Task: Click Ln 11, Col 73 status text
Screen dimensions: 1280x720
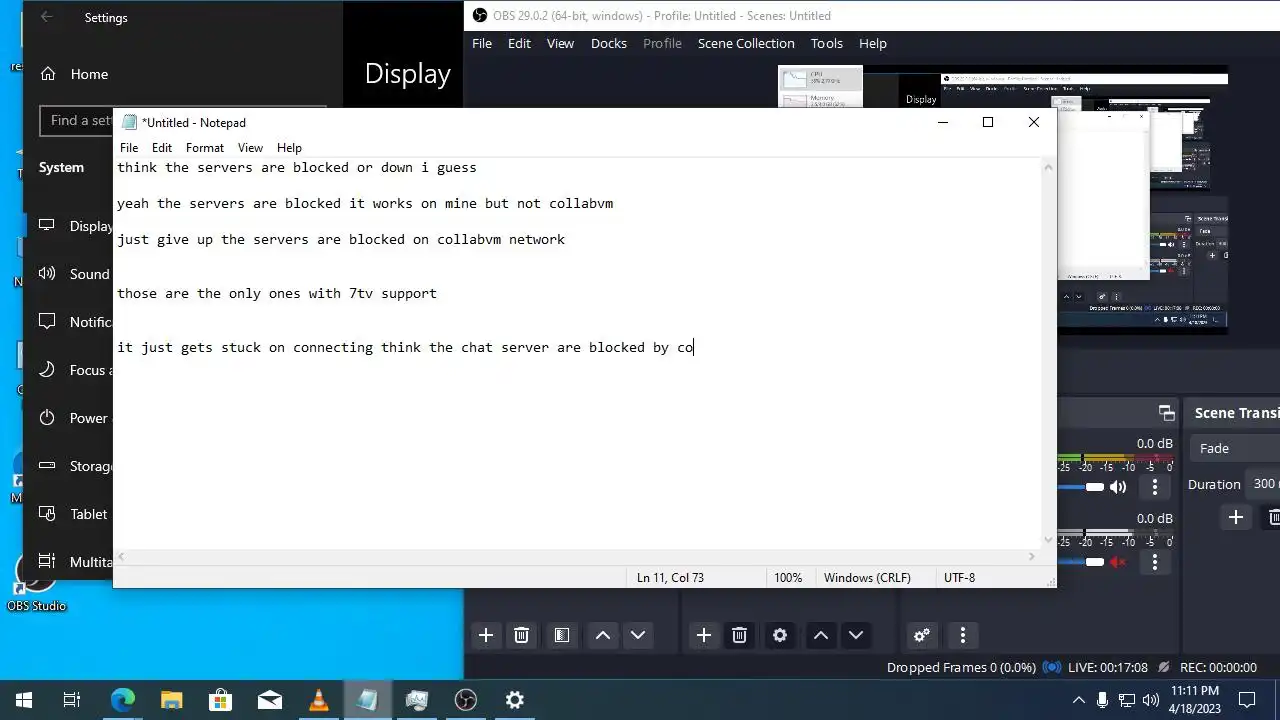Action: click(670, 577)
